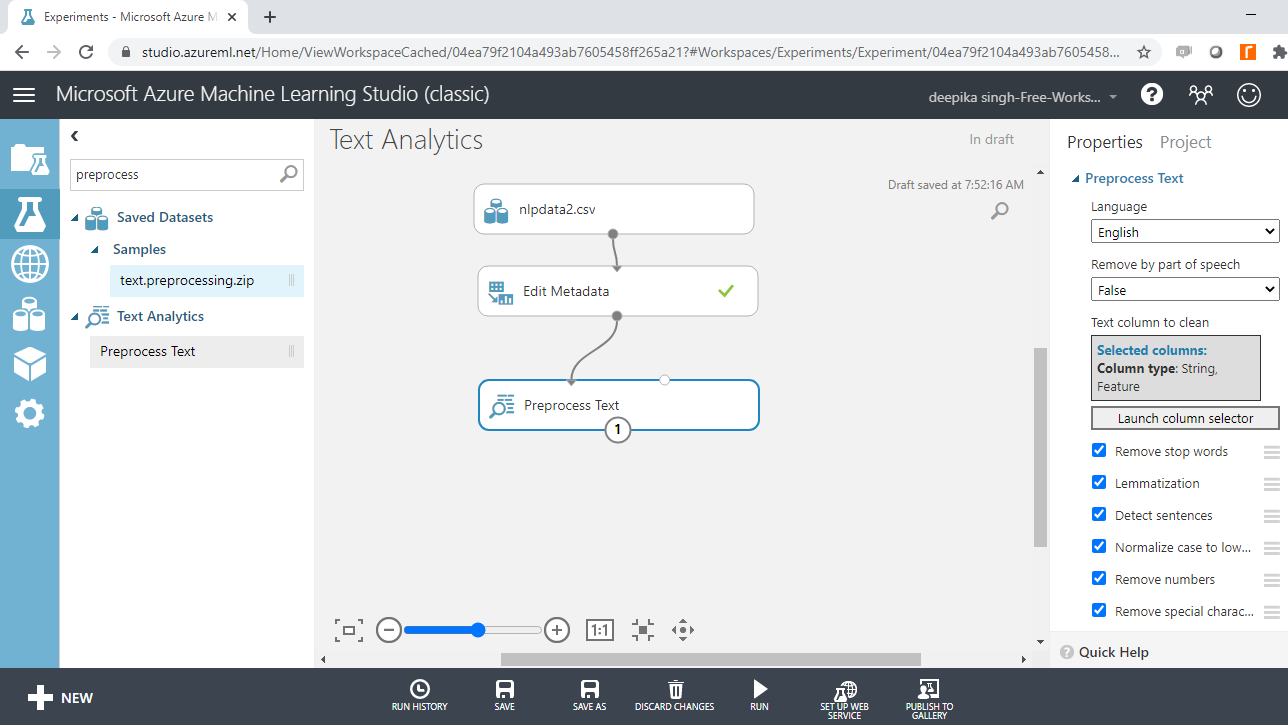This screenshot has height=725, width=1288.
Task: Click the canvas horizontal scrollbar
Action: 710,659
